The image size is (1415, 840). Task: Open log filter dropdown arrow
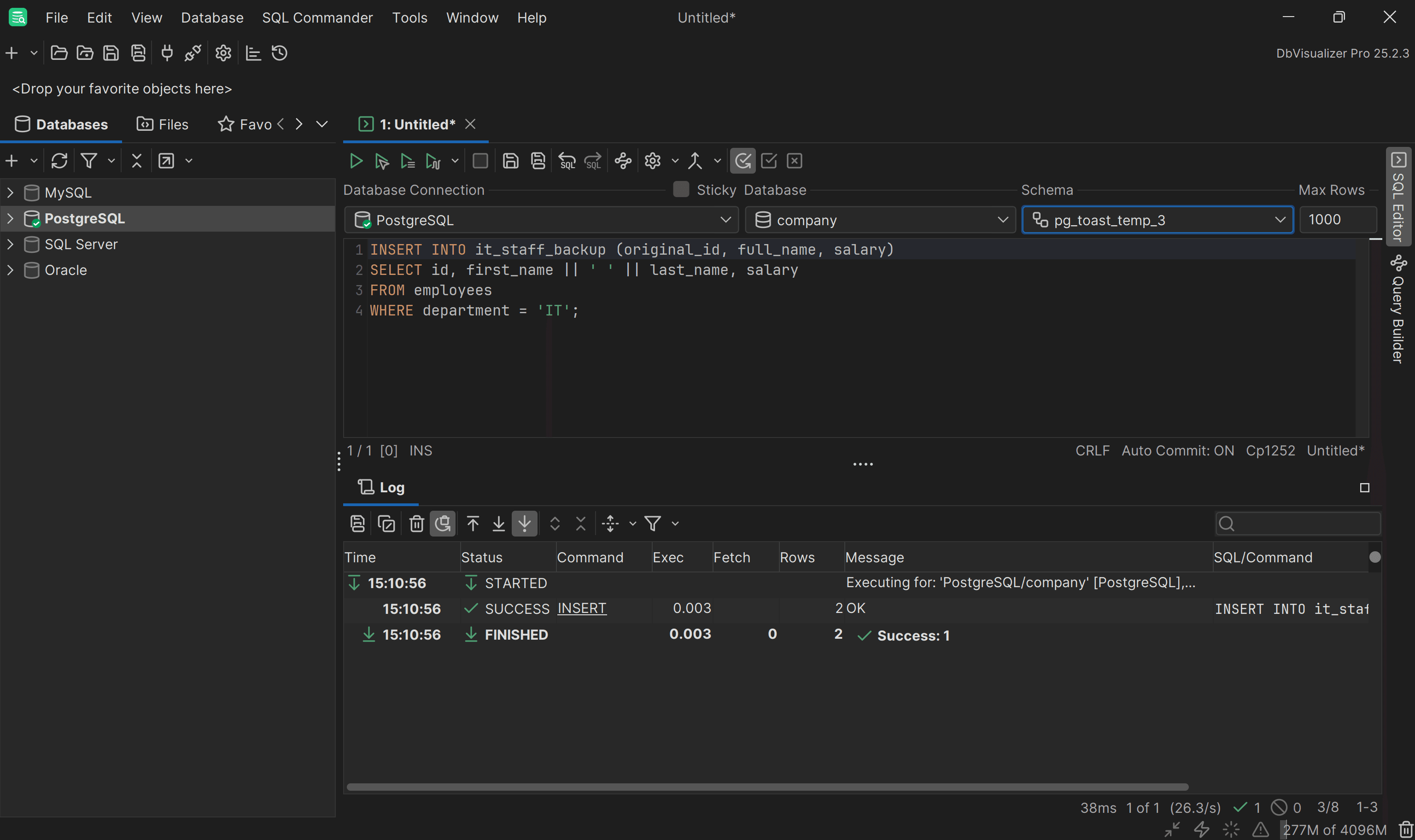675,524
